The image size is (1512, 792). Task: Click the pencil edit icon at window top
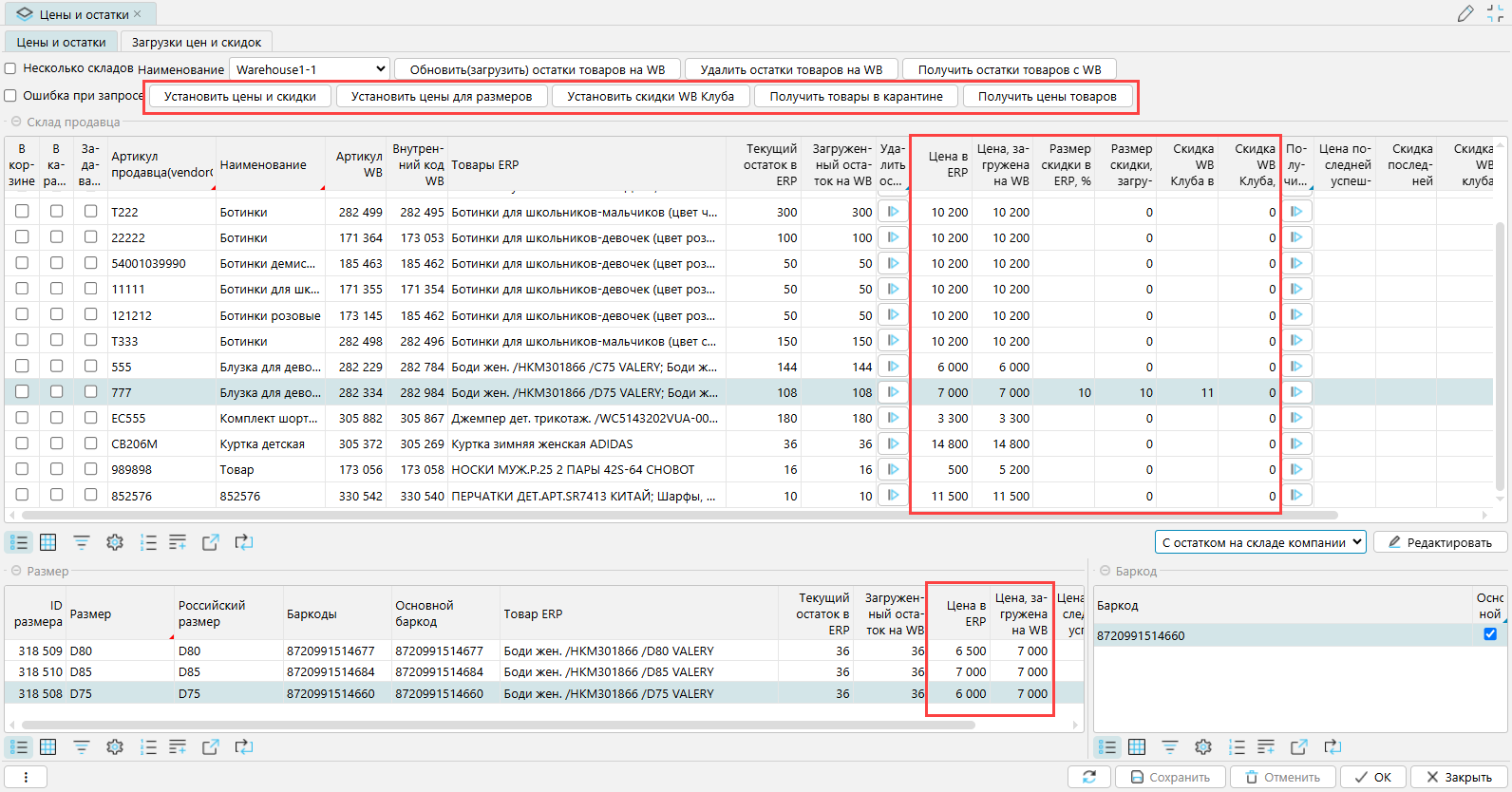click(x=1465, y=13)
